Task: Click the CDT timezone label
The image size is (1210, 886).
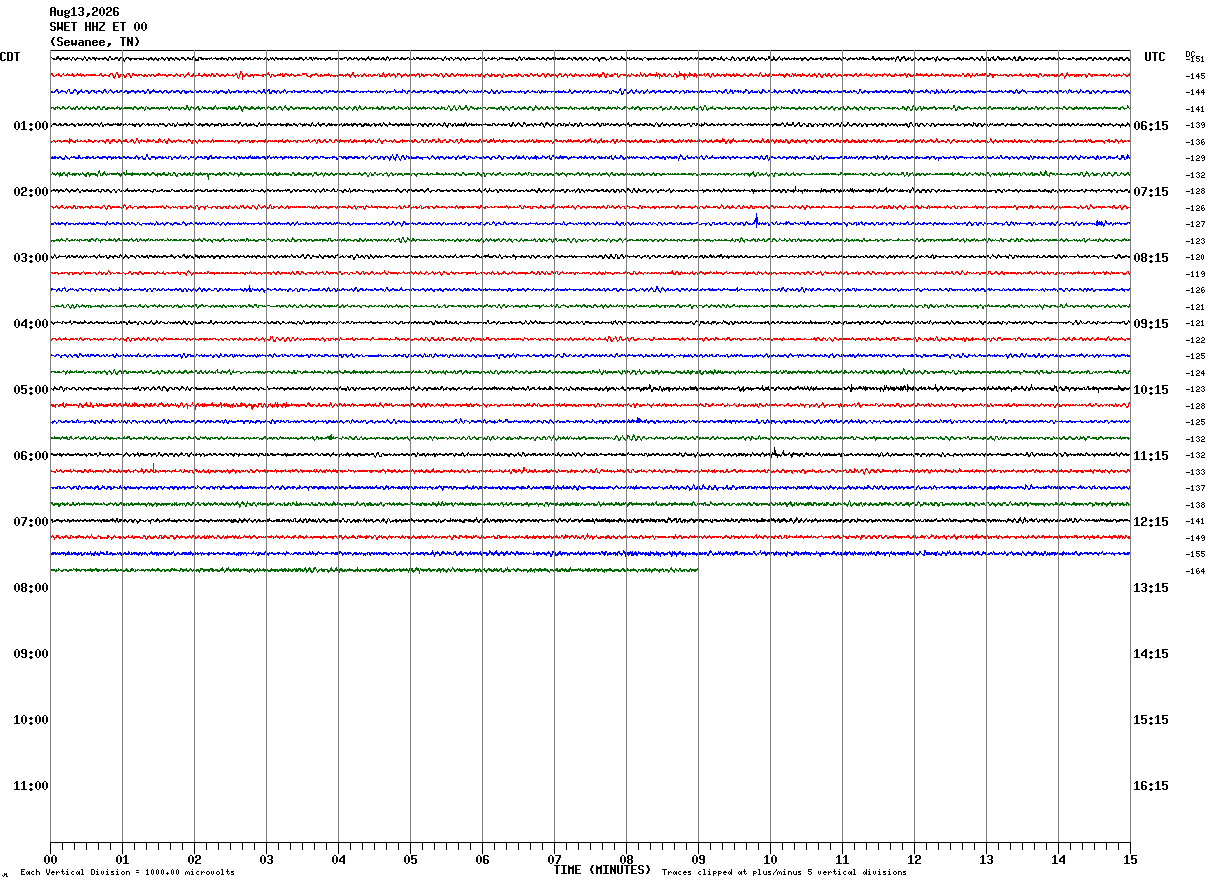Action: [x=10, y=57]
